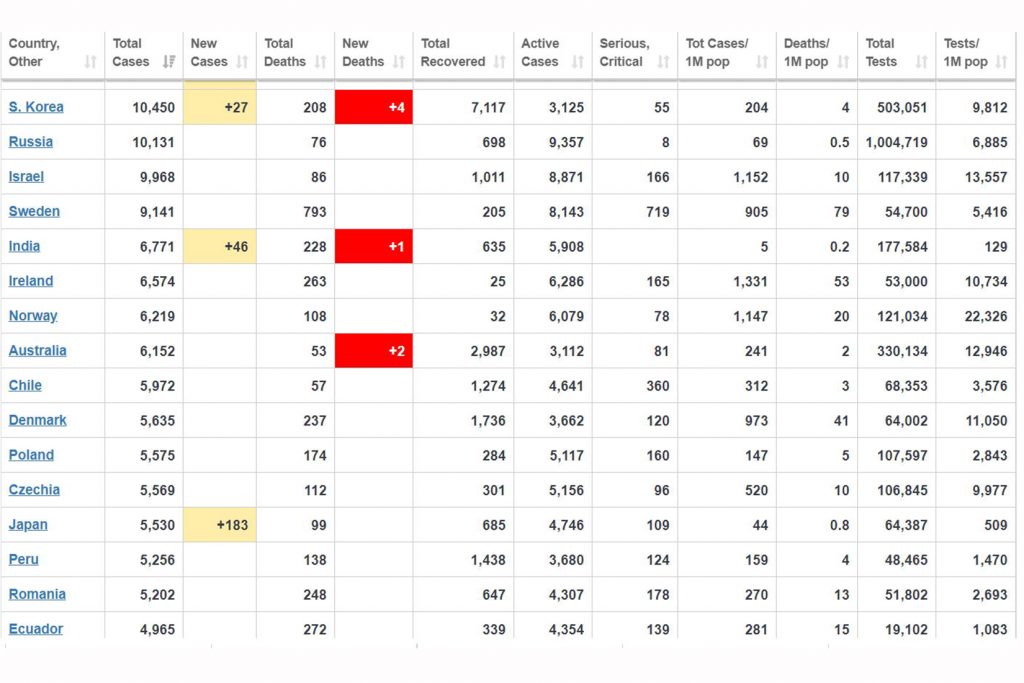The image size is (1024, 683).
Task: Click sort icon next to Total Cases
Action: tap(169, 62)
